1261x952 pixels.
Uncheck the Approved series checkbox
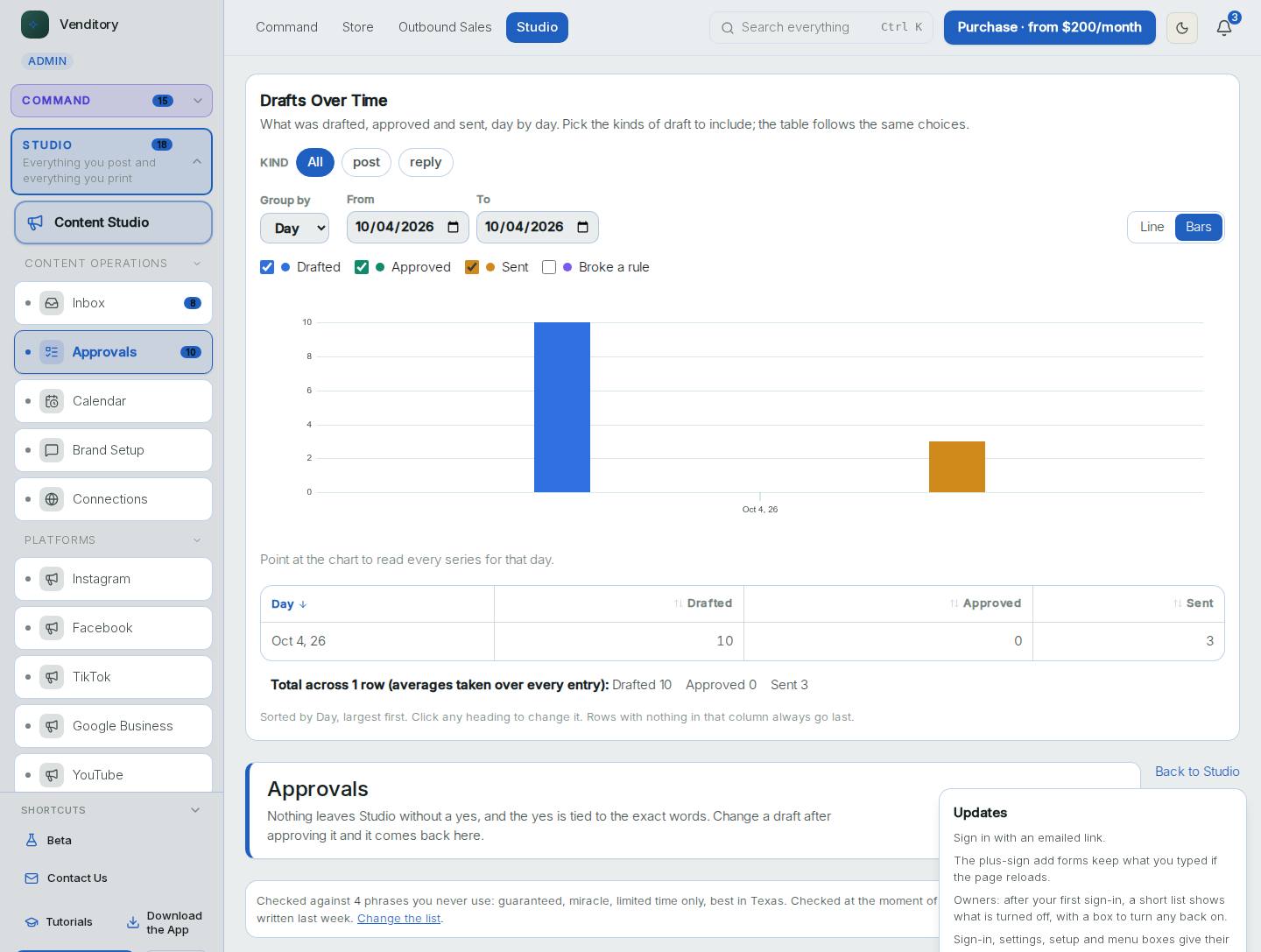click(362, 267)
